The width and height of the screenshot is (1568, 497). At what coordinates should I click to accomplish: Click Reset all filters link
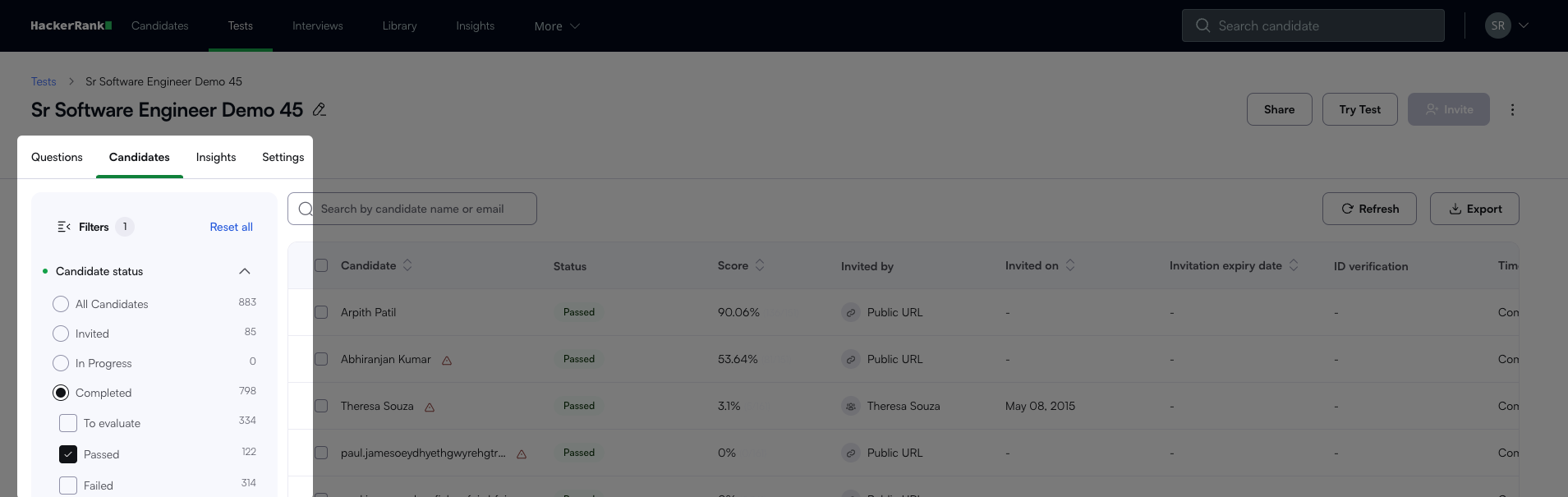pos(231,227)
